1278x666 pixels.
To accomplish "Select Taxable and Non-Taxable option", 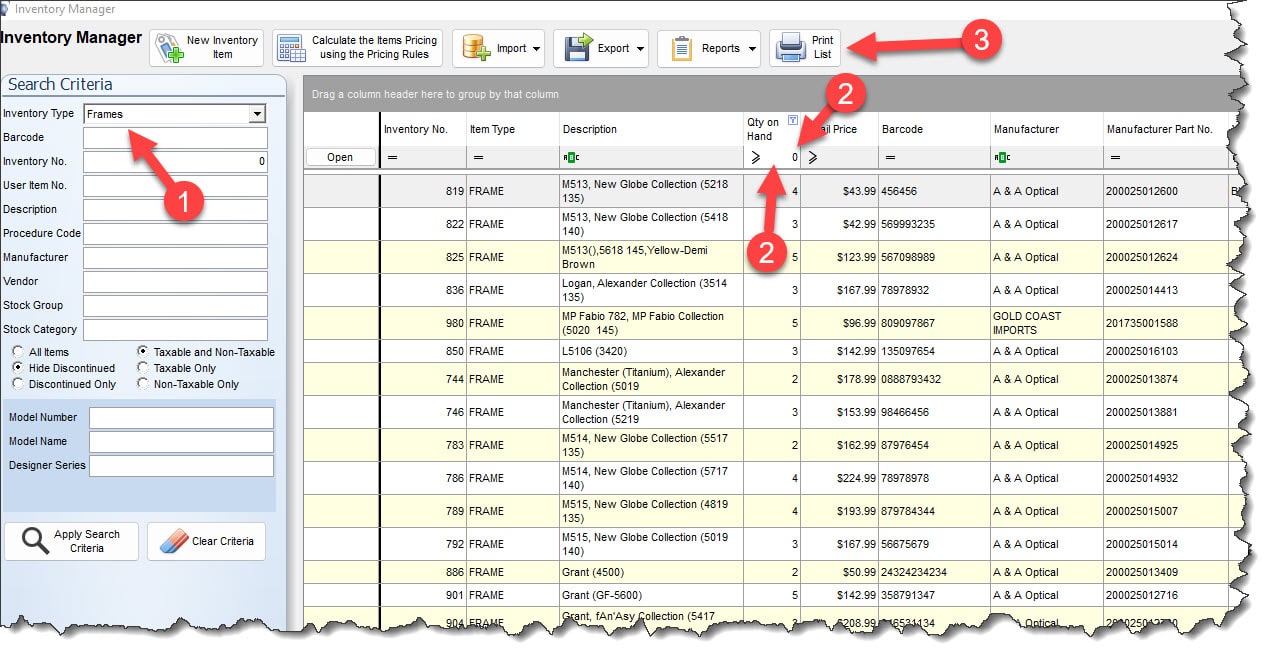I will pyautogui.click(x=143, y=352).
